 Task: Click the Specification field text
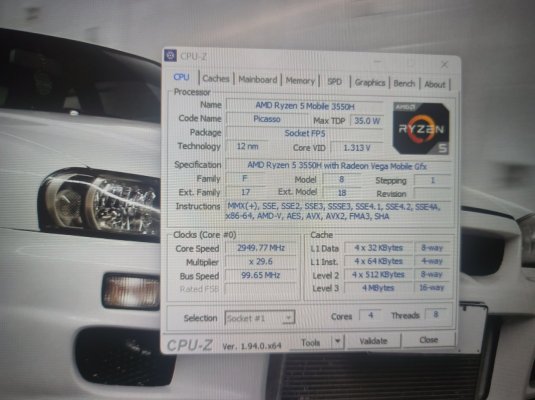click(x=337, y=166)
